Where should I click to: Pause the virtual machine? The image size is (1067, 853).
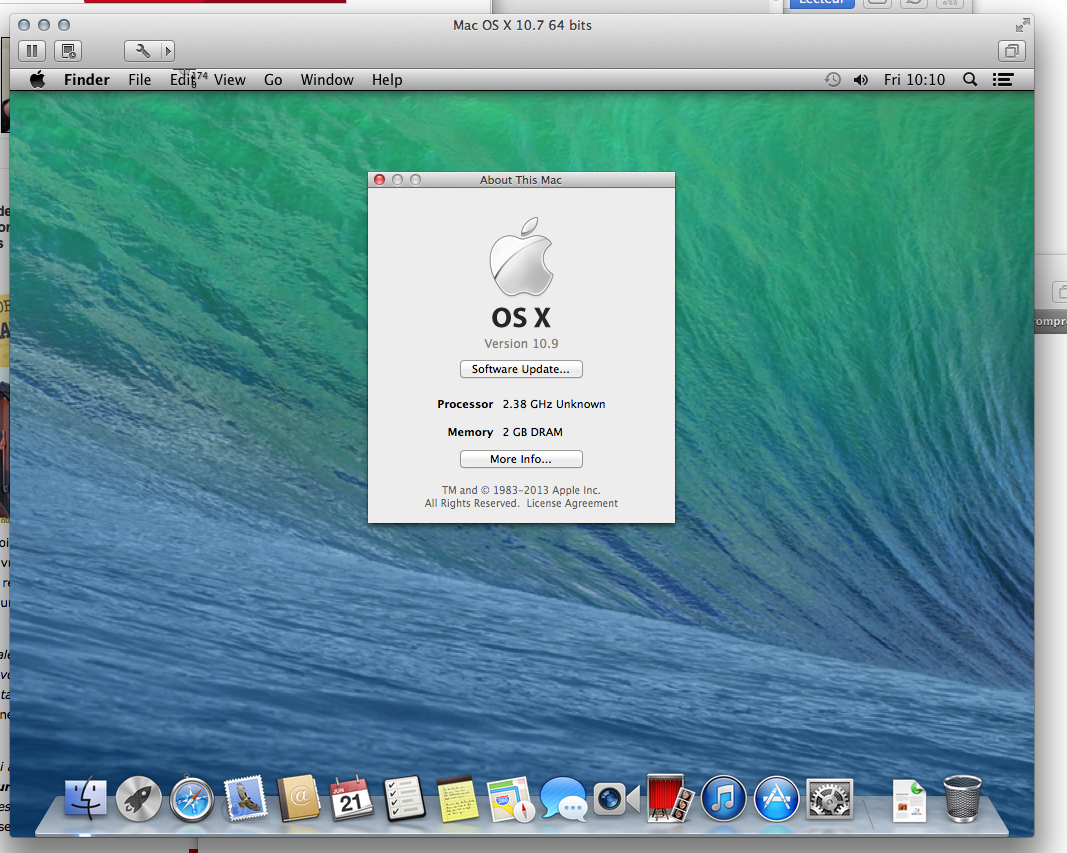tap(31, 50)
